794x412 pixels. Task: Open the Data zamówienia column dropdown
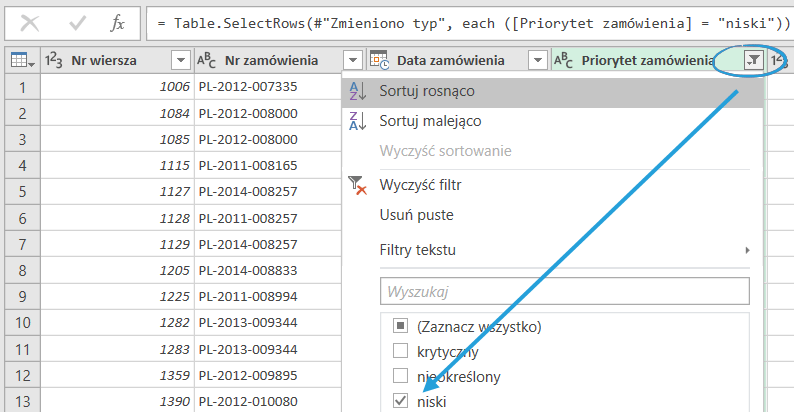537,61
